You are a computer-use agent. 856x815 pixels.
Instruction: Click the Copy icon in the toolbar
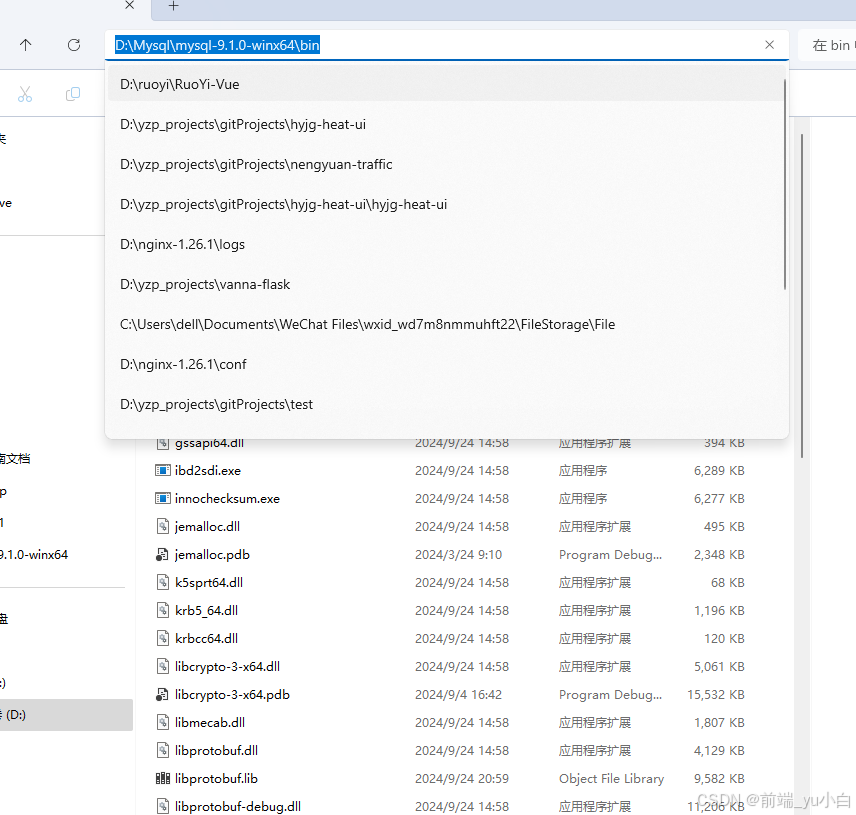coord(71,93)
